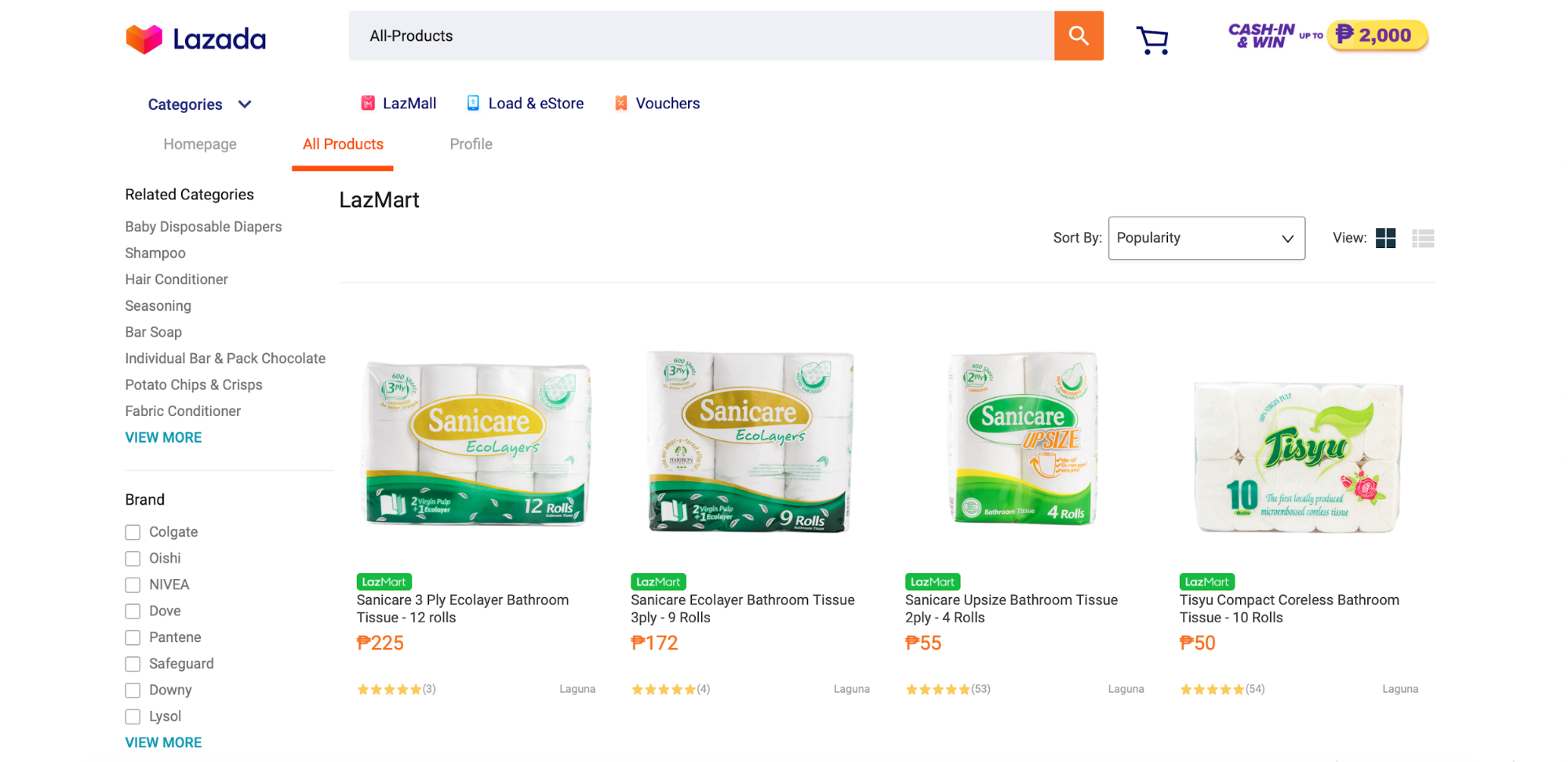Check the Colgate brand filter
The width and height of the screenshot is (1568, 762).
[133, 532]
